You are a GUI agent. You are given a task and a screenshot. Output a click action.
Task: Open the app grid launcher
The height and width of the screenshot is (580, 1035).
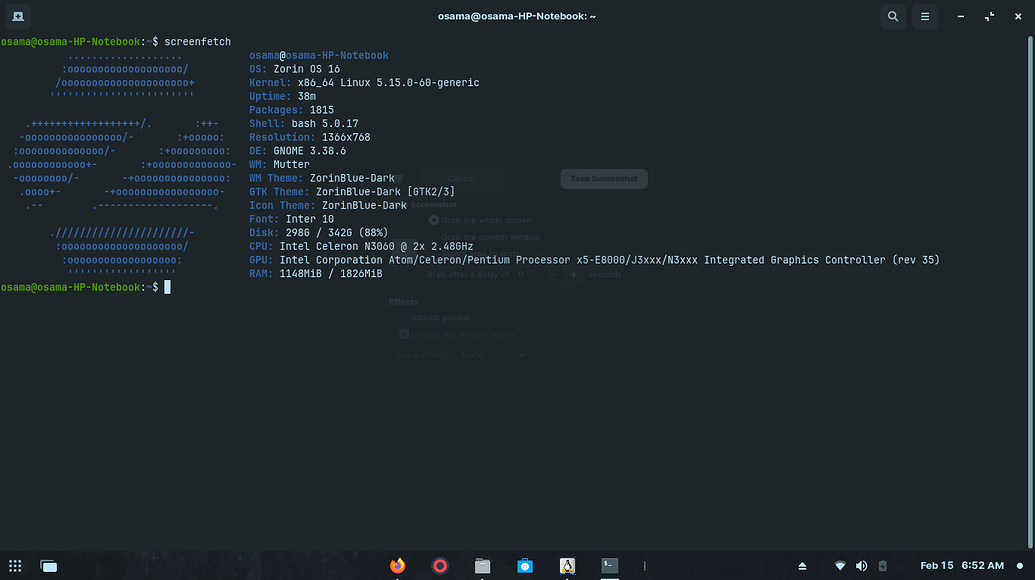pos(15,566)
